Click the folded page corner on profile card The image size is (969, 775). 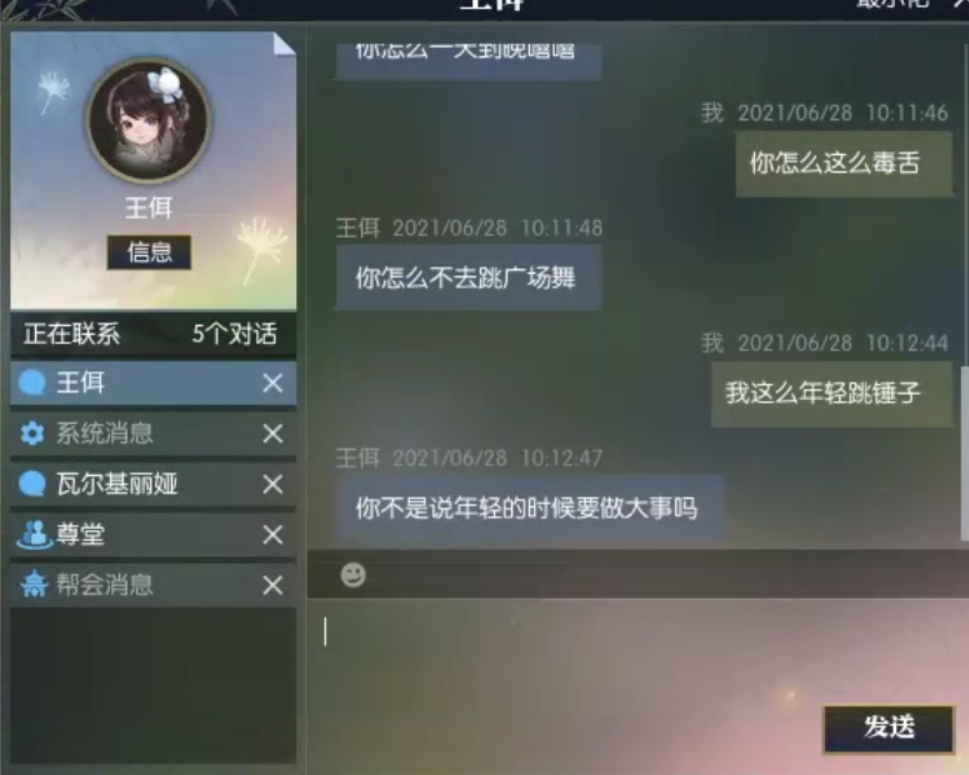point(284,43)
